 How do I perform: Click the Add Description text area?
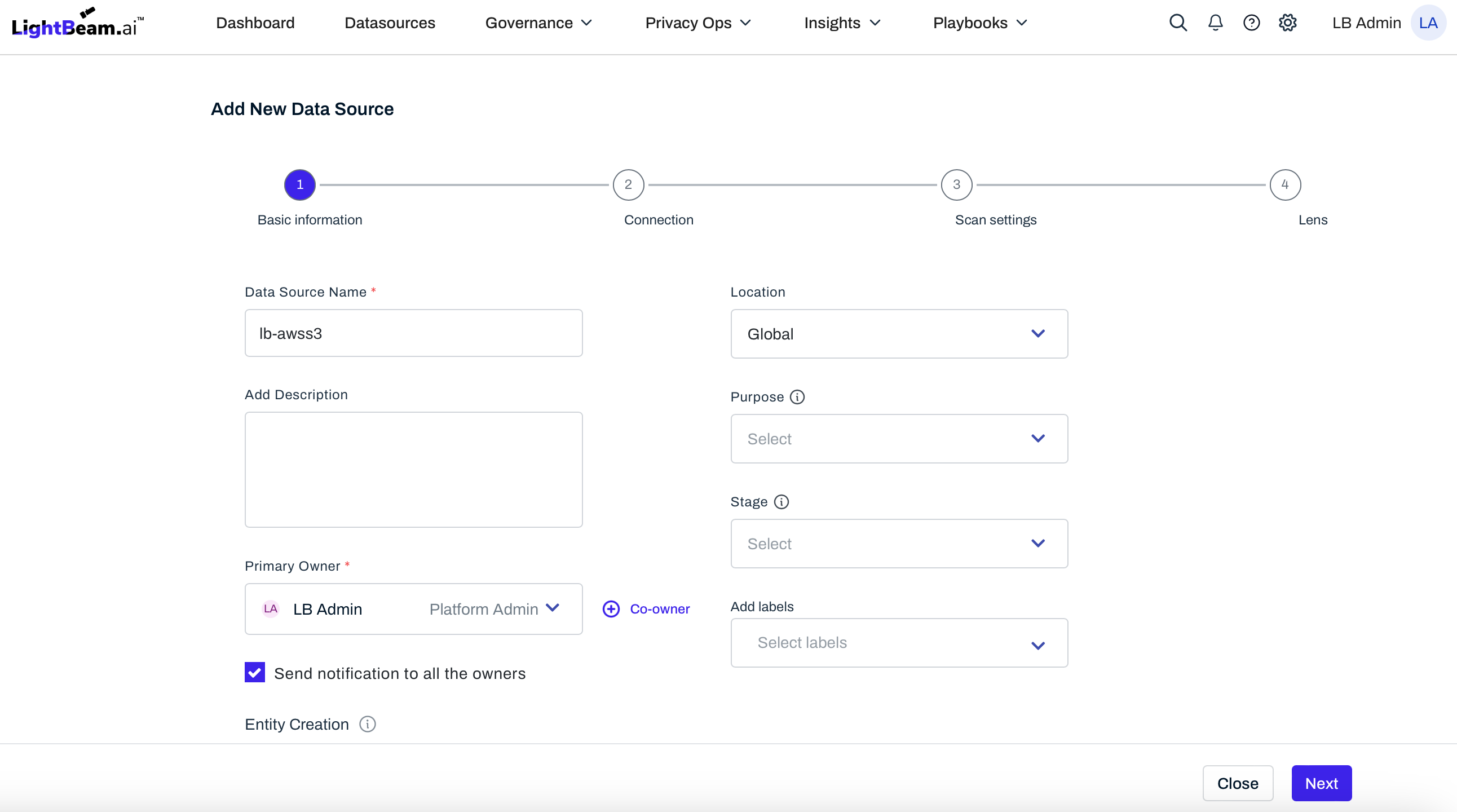click(x=413, y=469)
